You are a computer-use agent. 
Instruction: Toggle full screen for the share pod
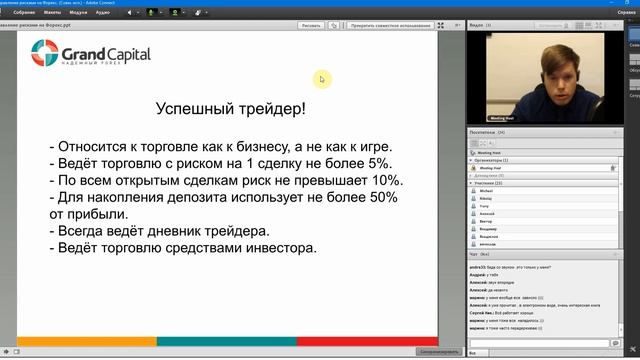pyautogui.click(x=441, y=25)
